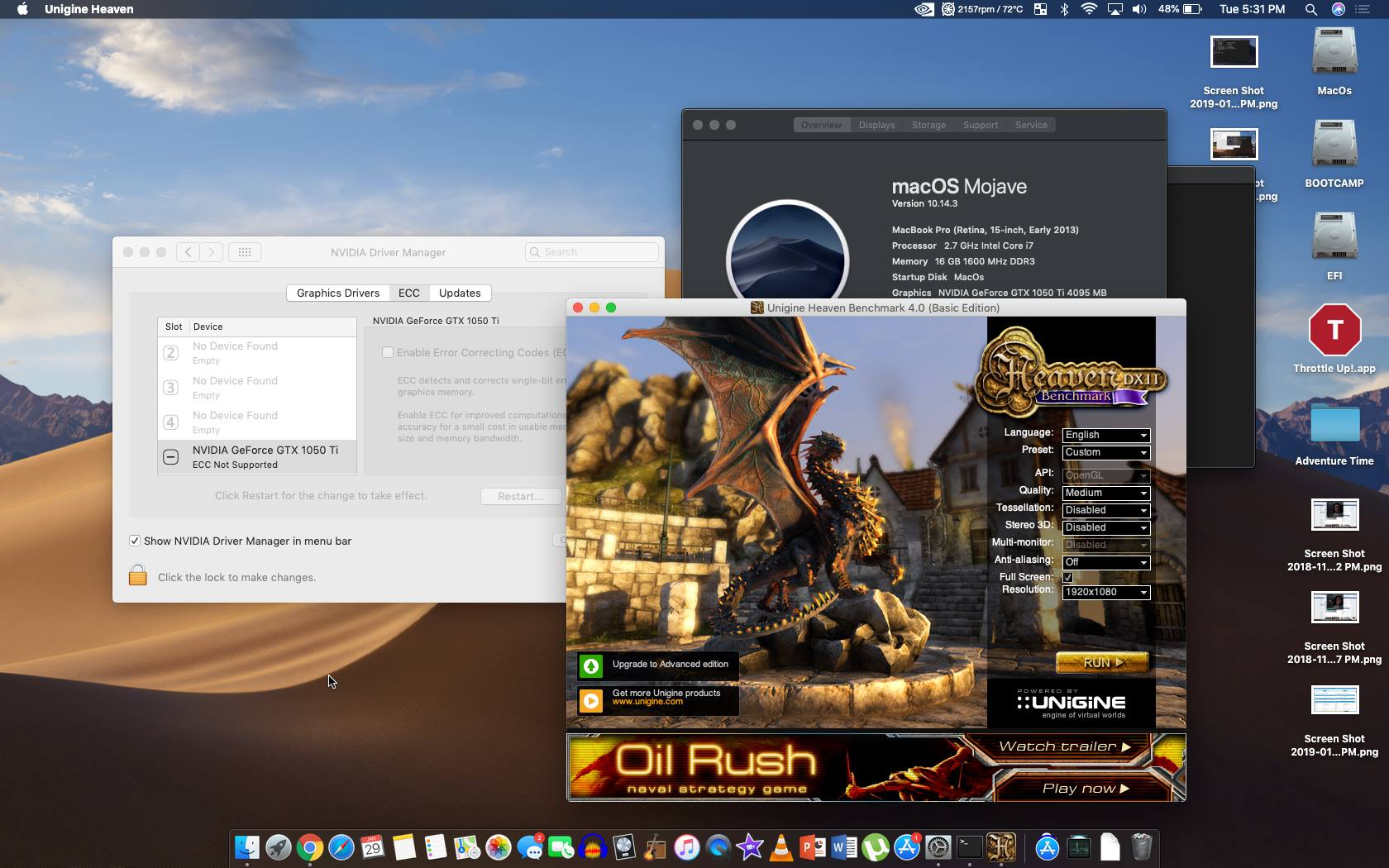The width and height of the screenshot is (1389, 868).
Task: Click the Watch trailer banner button
Action: 1064,746
